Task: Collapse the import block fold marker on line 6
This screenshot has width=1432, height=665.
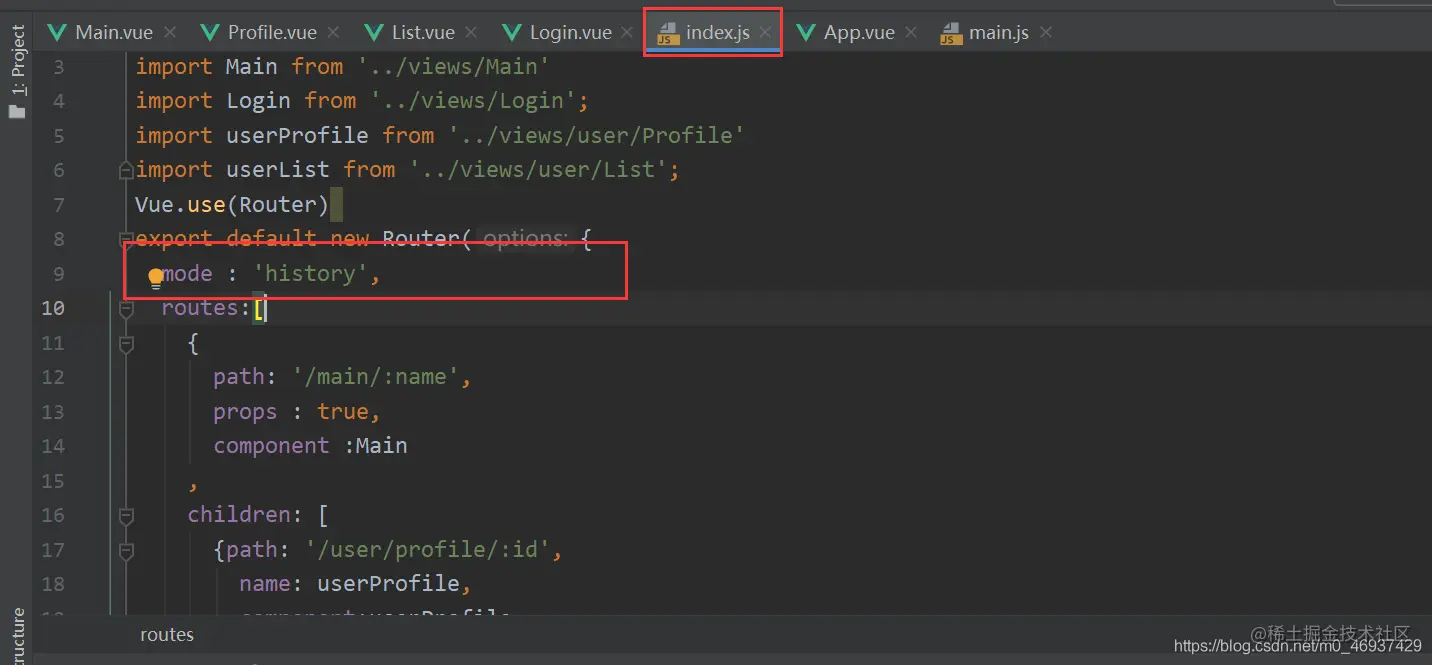Action: (x=126, y=170)
